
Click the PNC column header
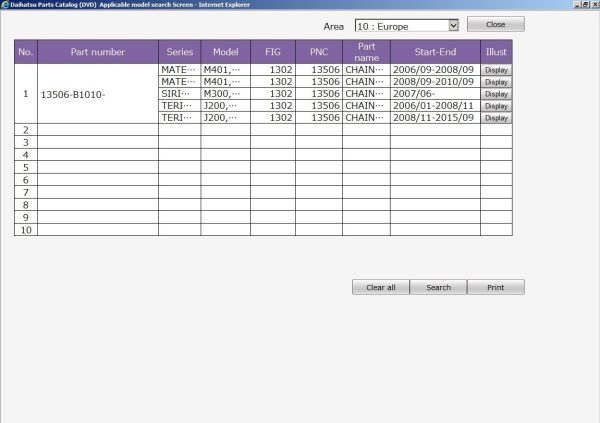tap(319, 52)
